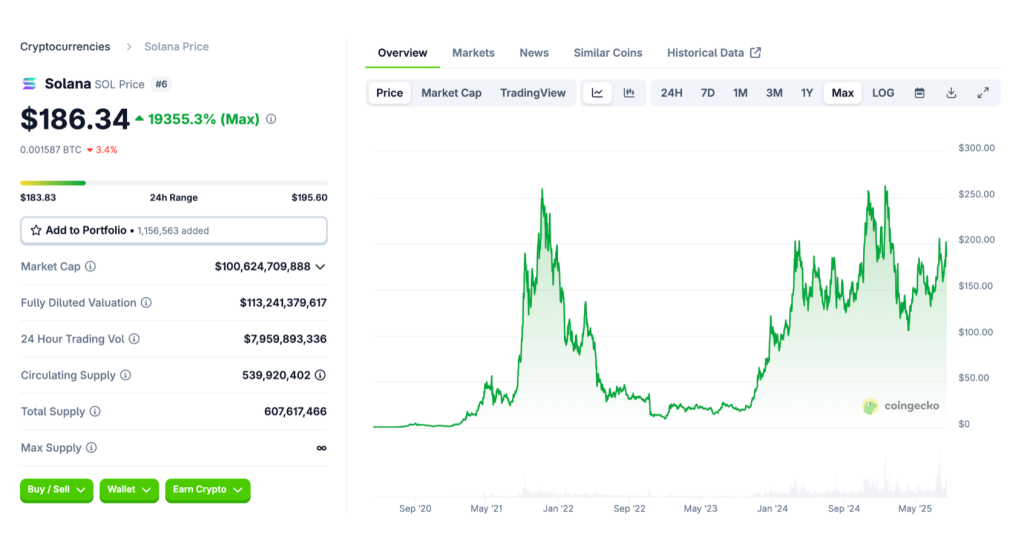Click the Circulating Supply info icon
Screen dimensions: 1024x536
[x=125, y=375]
